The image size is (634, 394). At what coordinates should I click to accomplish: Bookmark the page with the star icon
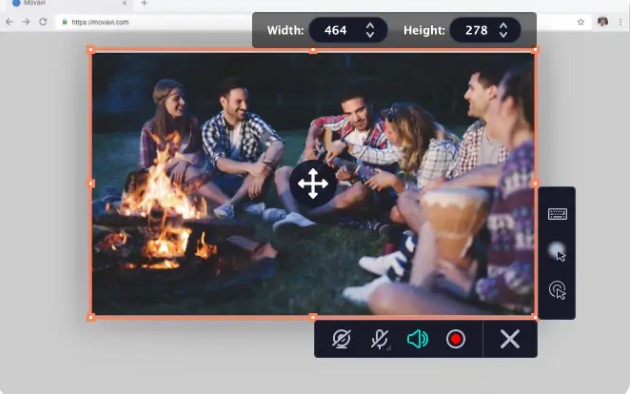tap(581, 22)
